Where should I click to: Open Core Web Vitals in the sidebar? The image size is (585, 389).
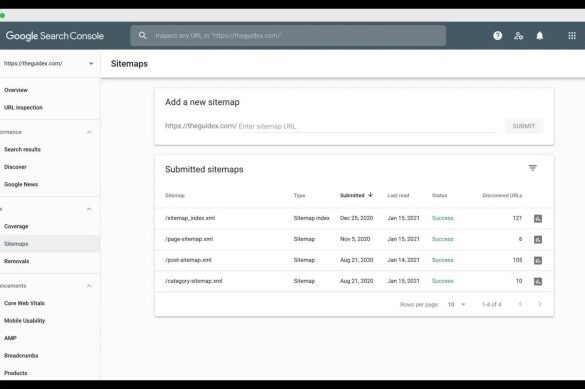point(24,303)
